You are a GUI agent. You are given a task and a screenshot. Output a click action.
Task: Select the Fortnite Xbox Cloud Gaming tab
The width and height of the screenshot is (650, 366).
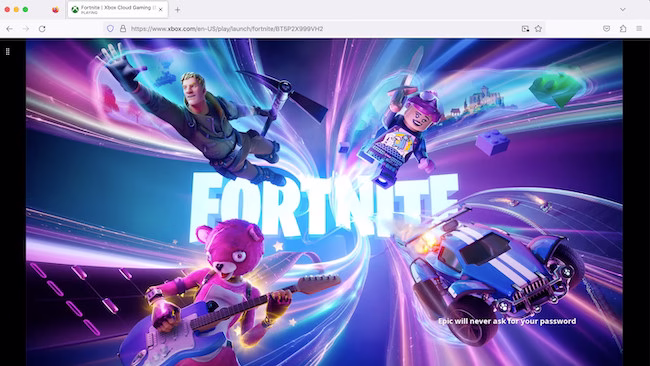click(x=118, y=10)
